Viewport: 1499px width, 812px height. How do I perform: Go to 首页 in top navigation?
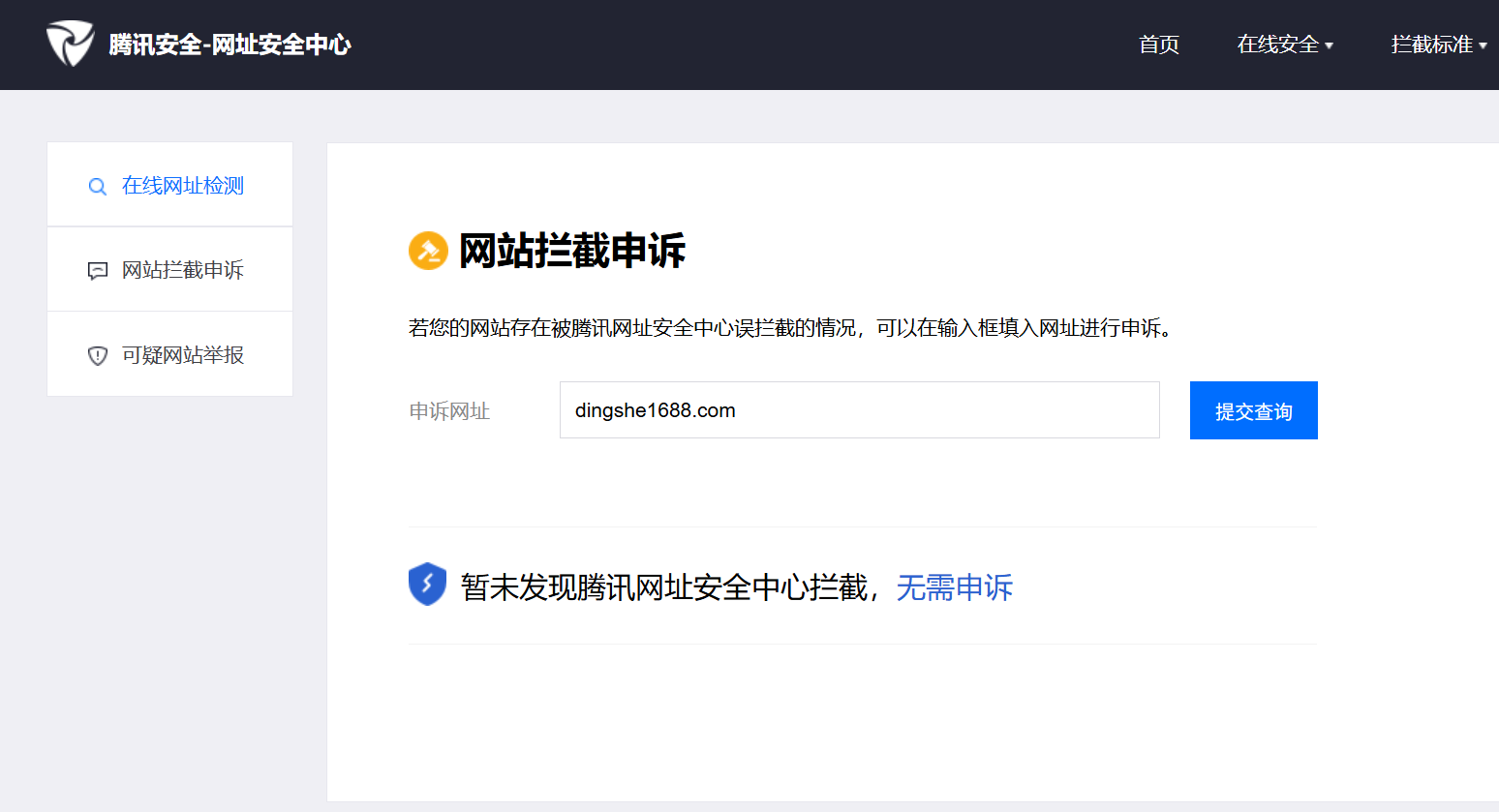(1158, 45)
